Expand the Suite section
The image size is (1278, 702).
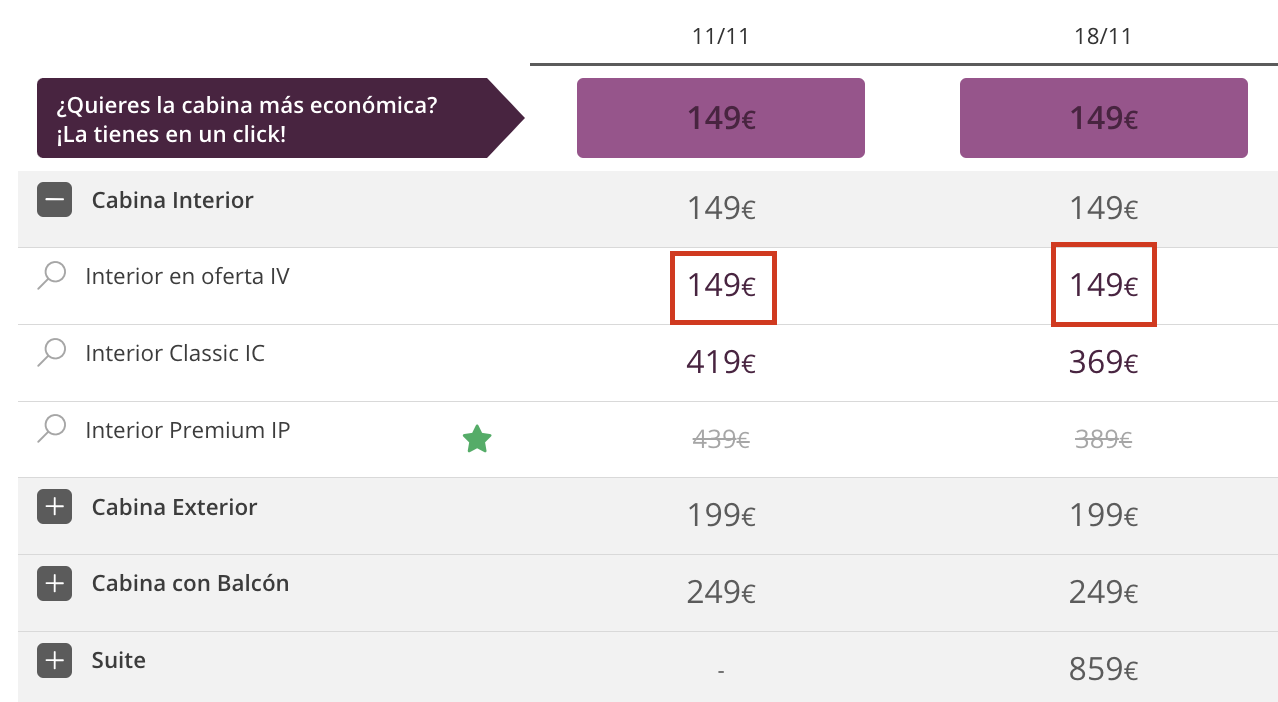coord(54,660)
